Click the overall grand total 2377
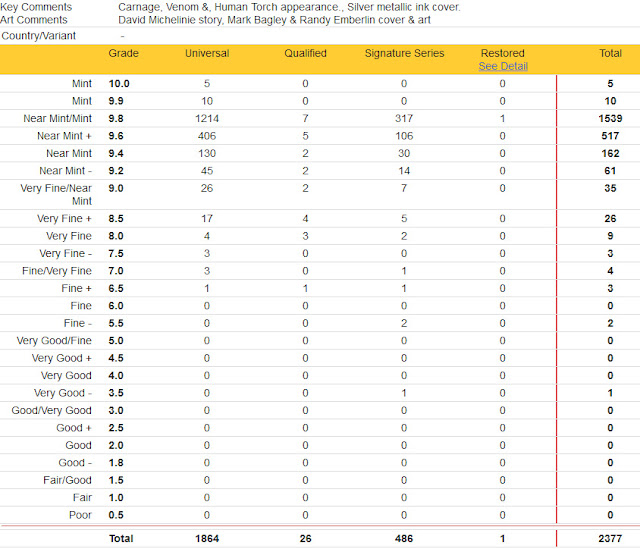Viewport: 640px width, 549px height. 610,539
